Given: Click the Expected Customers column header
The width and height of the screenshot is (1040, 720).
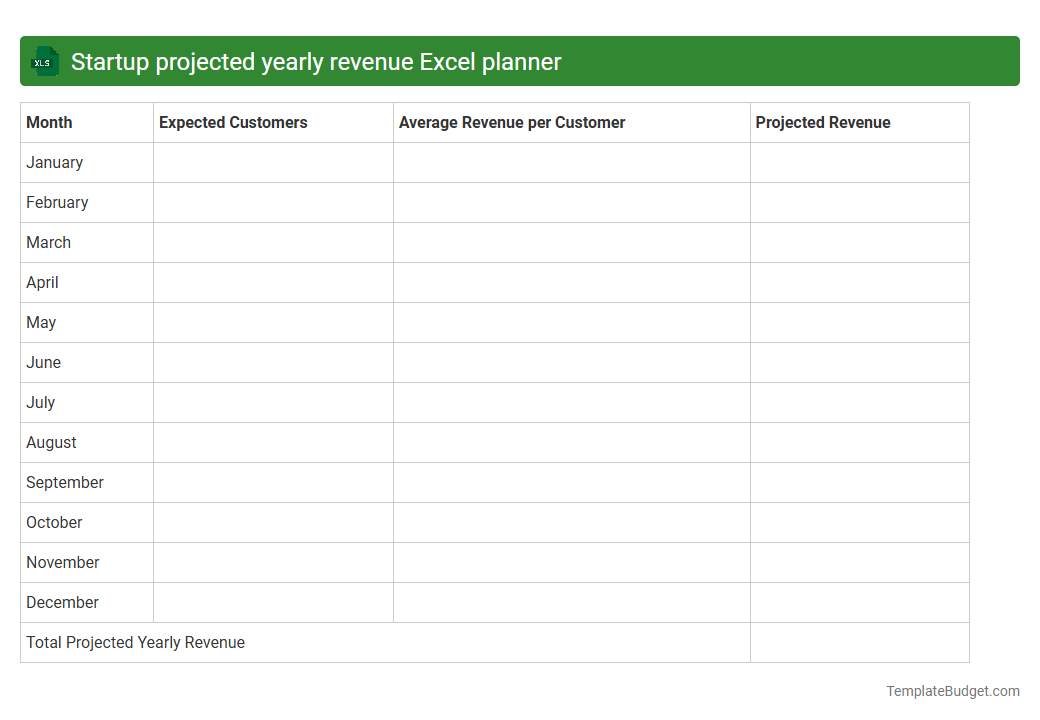Looking at the screenshot, I should [x=232, y=122].
